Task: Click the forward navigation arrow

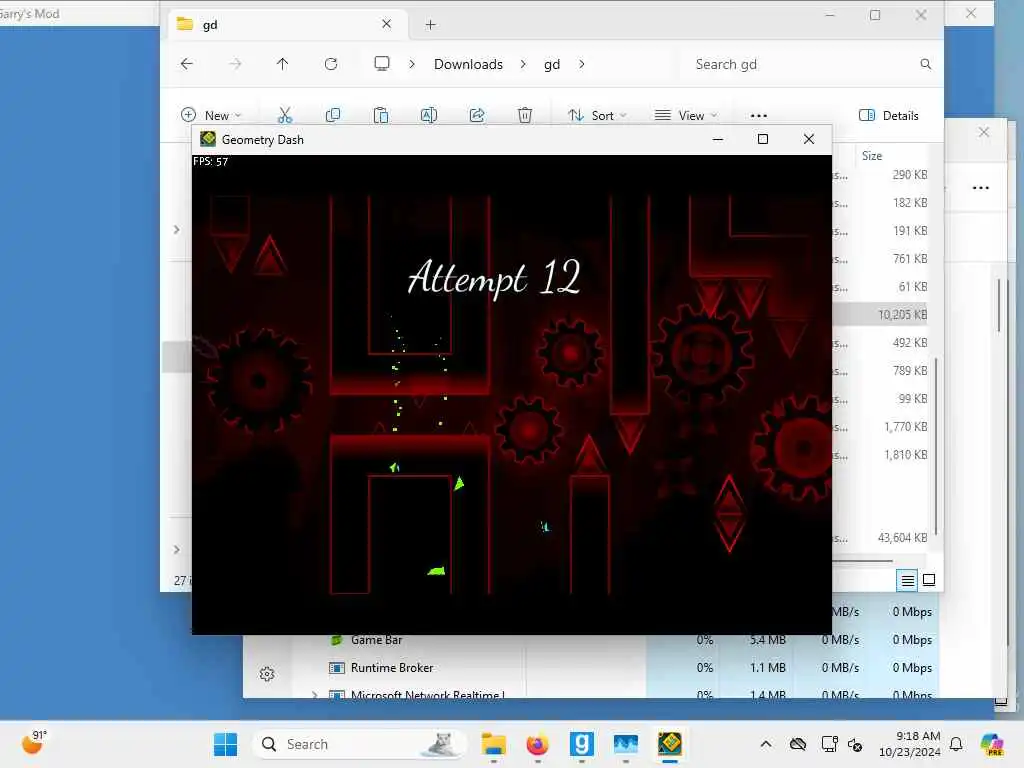Action: tap(235, 64)
